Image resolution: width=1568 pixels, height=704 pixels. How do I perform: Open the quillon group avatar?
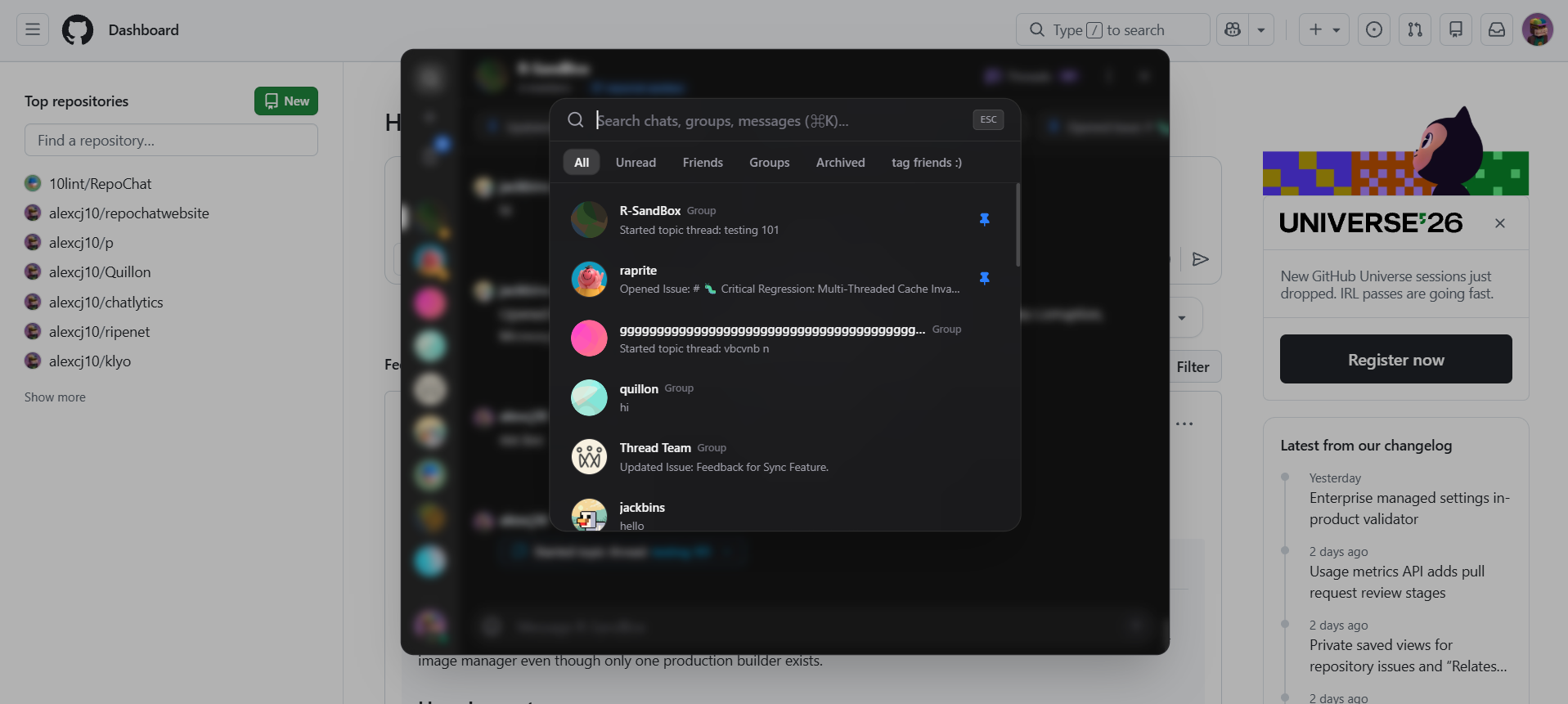tap(589, 397)
